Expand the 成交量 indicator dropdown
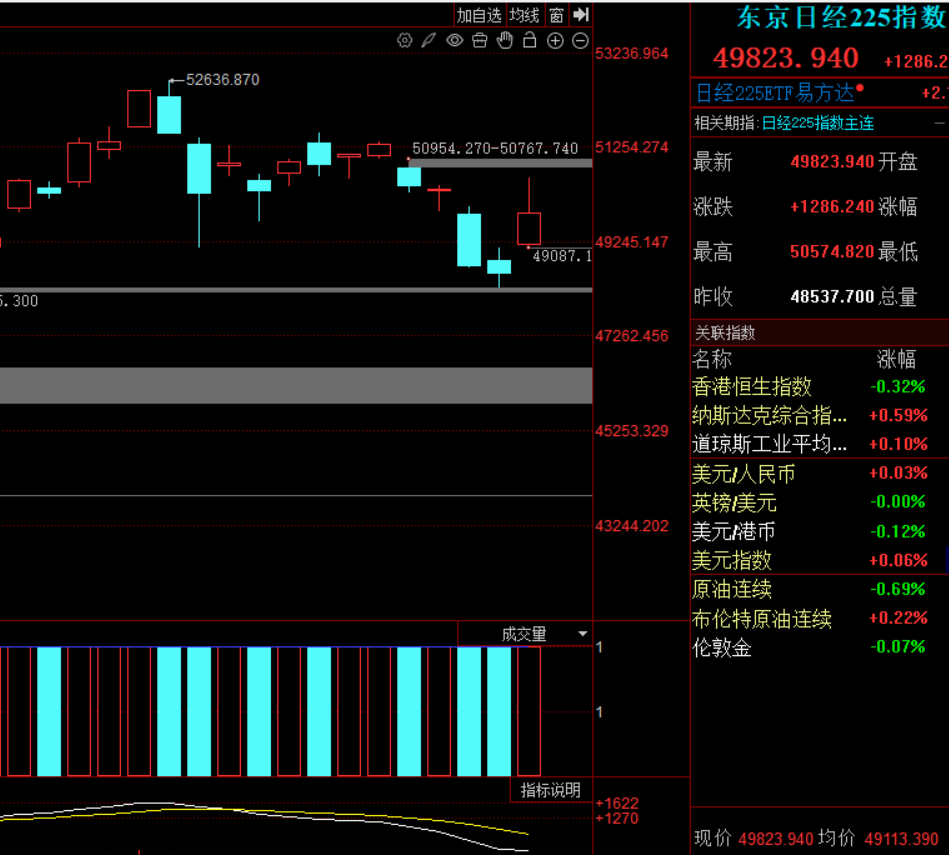The image size is (949, 855). coord(582,634)
